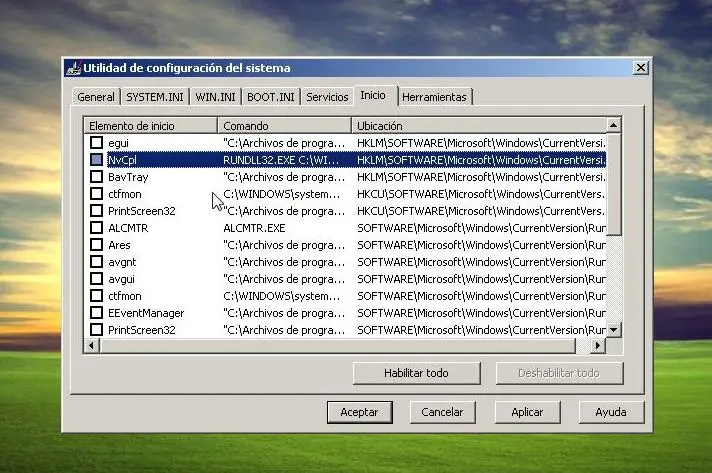
Task: Select the location cell of the egui row
Action: [x=481, y=143]
